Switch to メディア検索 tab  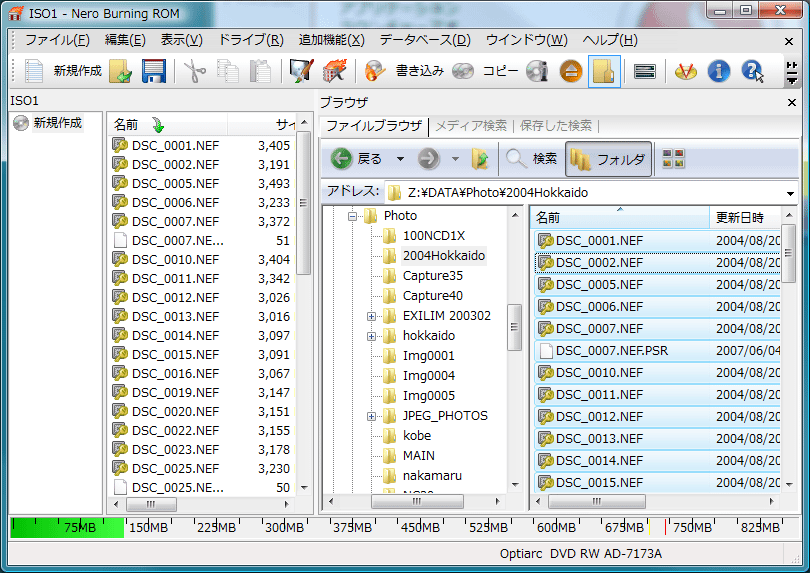471,126
